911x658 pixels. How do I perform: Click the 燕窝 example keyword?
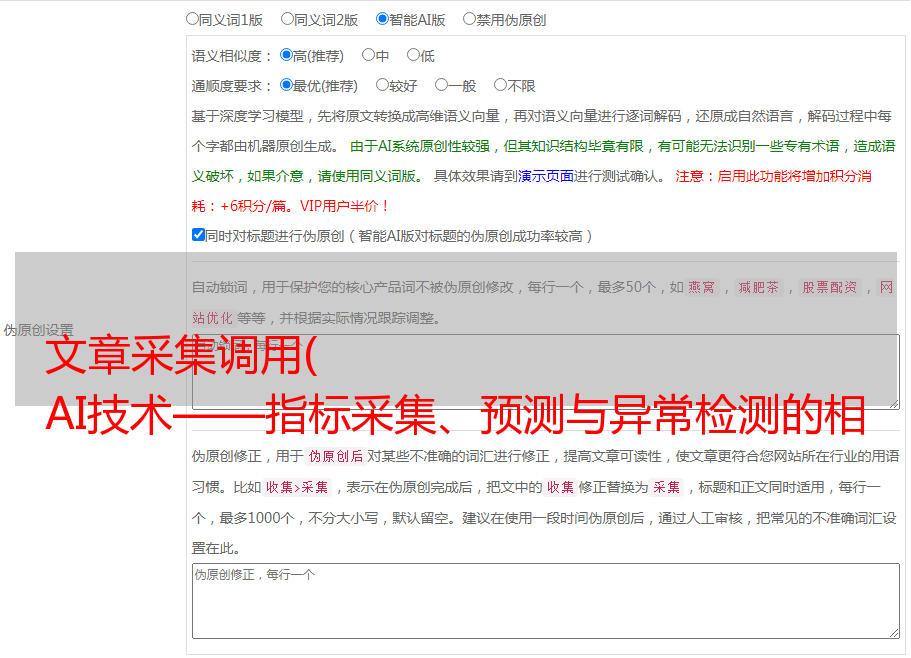pos(702,287)
